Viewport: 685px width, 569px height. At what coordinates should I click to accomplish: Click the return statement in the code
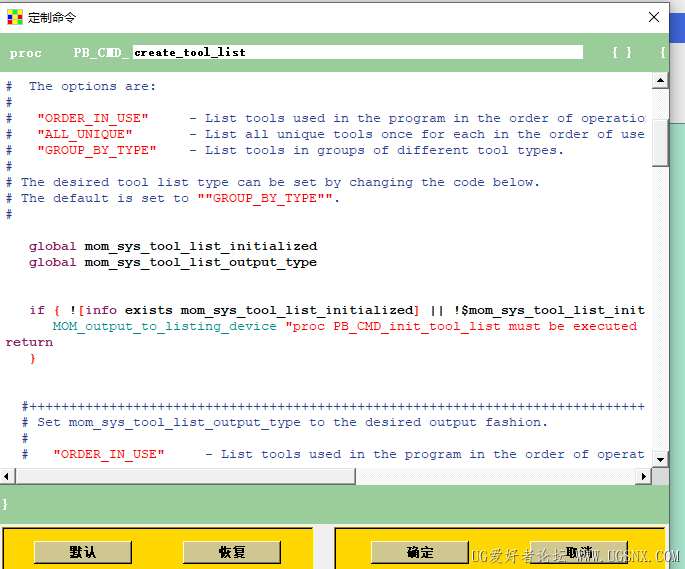pyautogui.click(x=29, y=342)
